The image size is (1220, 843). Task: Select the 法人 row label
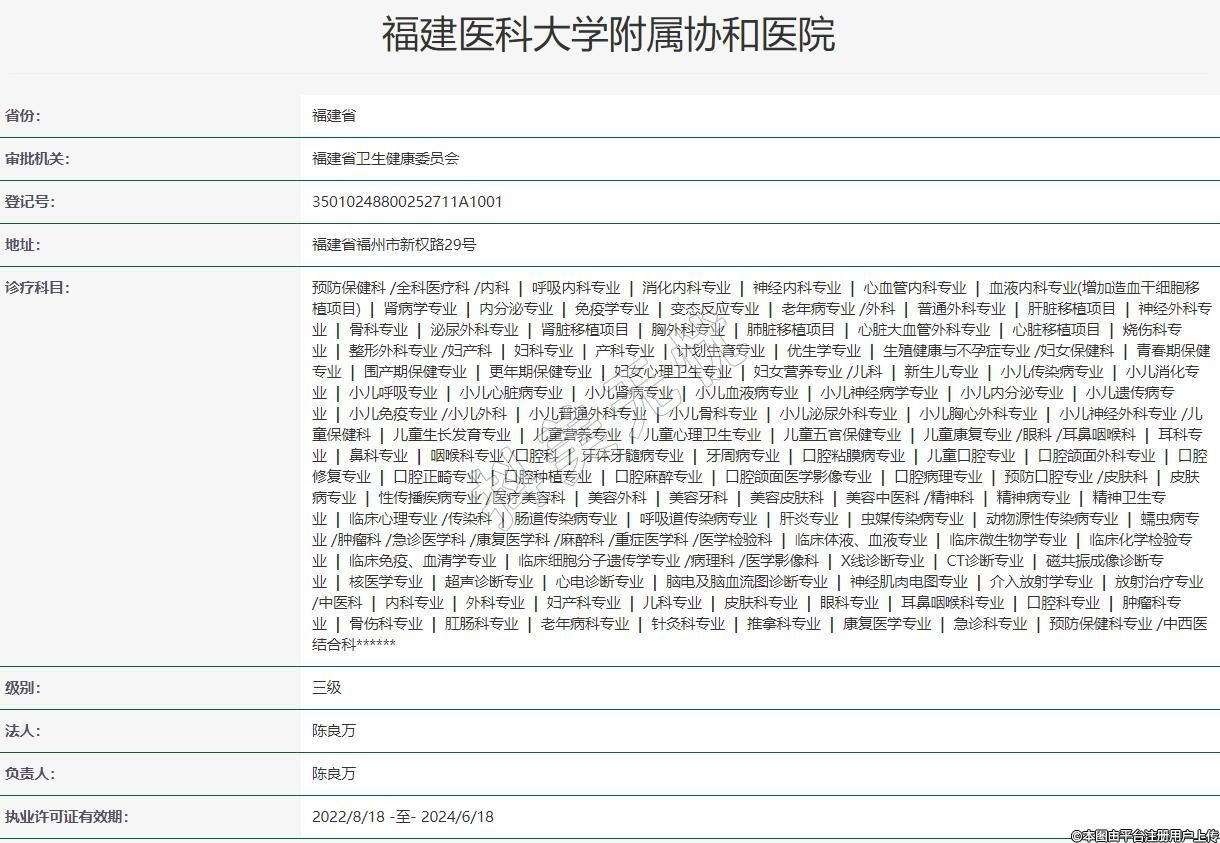point(23,731)
